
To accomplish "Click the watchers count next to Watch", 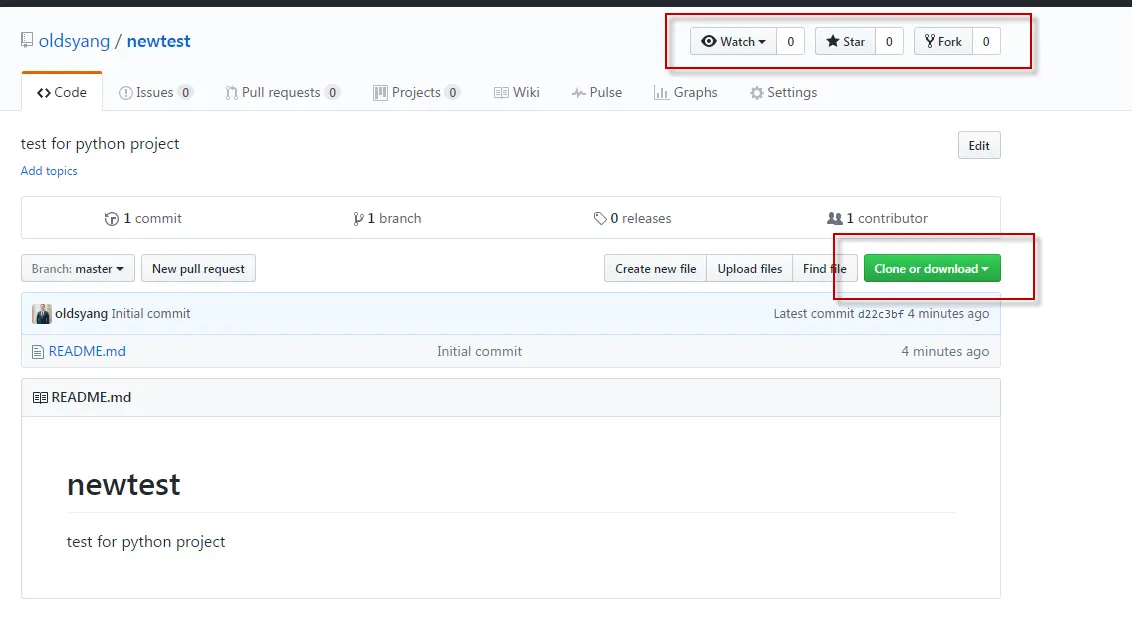I will click(x=791, y=41).
